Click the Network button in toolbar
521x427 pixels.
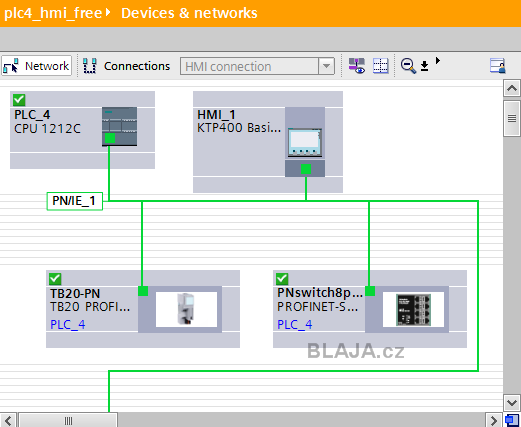(36, 66)
